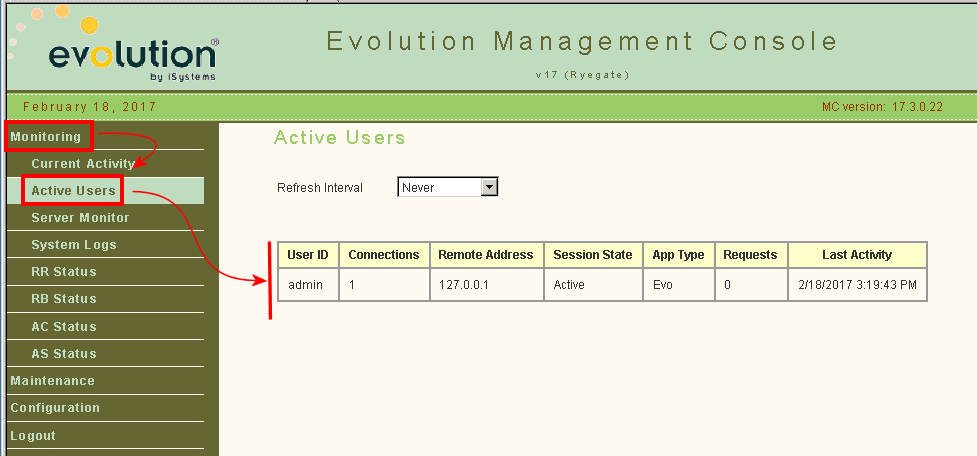This screenshot has width=977, height=456.
Task: Go to Server Monitor
Action: [x=80, y=217]
